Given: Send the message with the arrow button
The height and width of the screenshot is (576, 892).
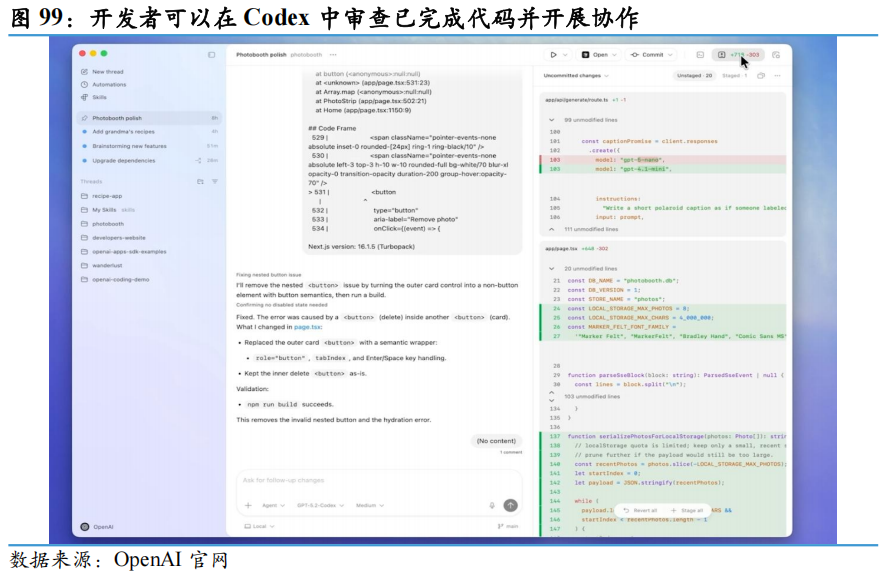Looking at the screenshot, I should point(511,505).
